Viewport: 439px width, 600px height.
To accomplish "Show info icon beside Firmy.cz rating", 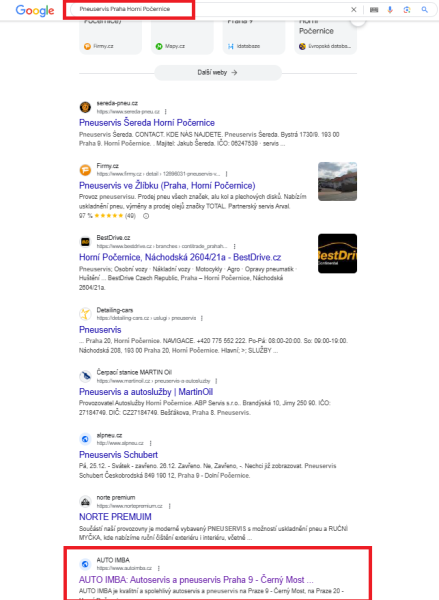I will [x=146, y=216].
